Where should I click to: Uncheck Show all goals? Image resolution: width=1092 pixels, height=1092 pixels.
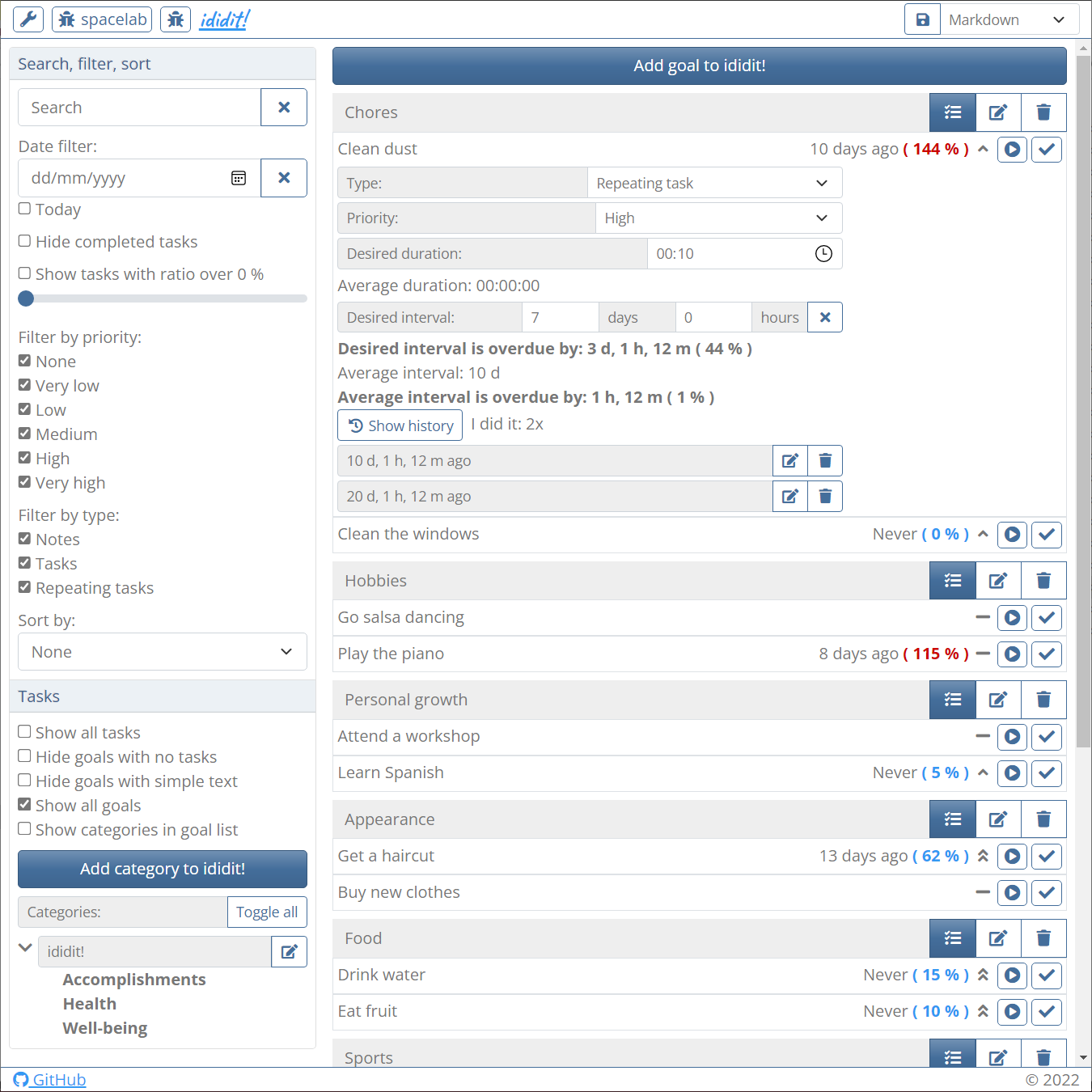(25, 805)
